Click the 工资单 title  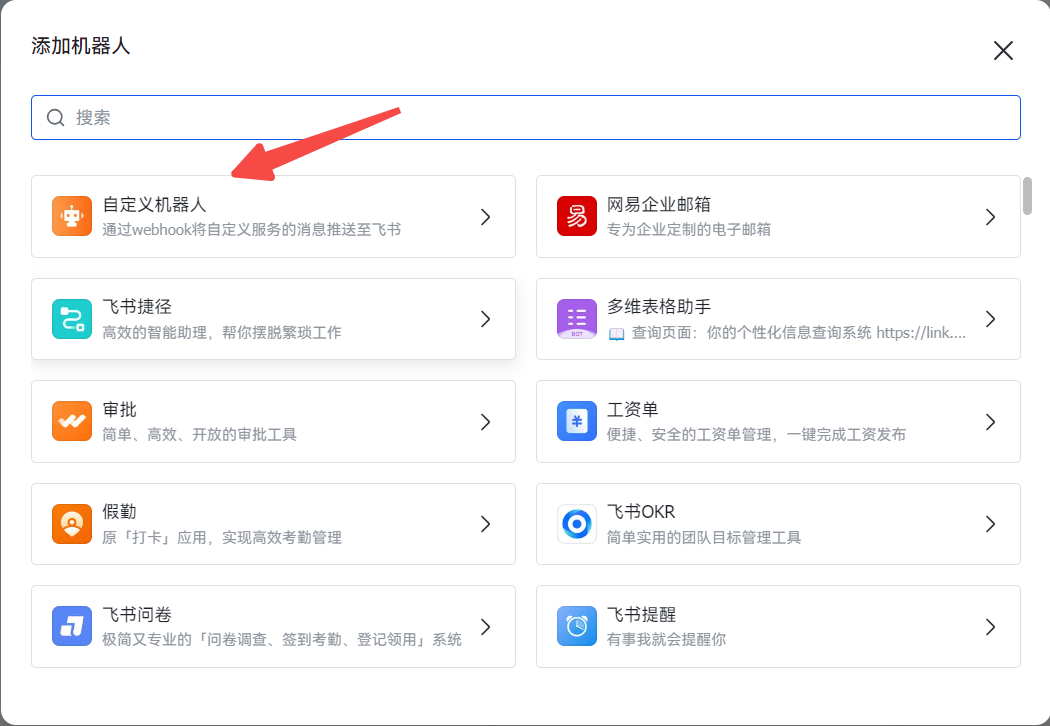pyautogui.click(x=632, y=409)
